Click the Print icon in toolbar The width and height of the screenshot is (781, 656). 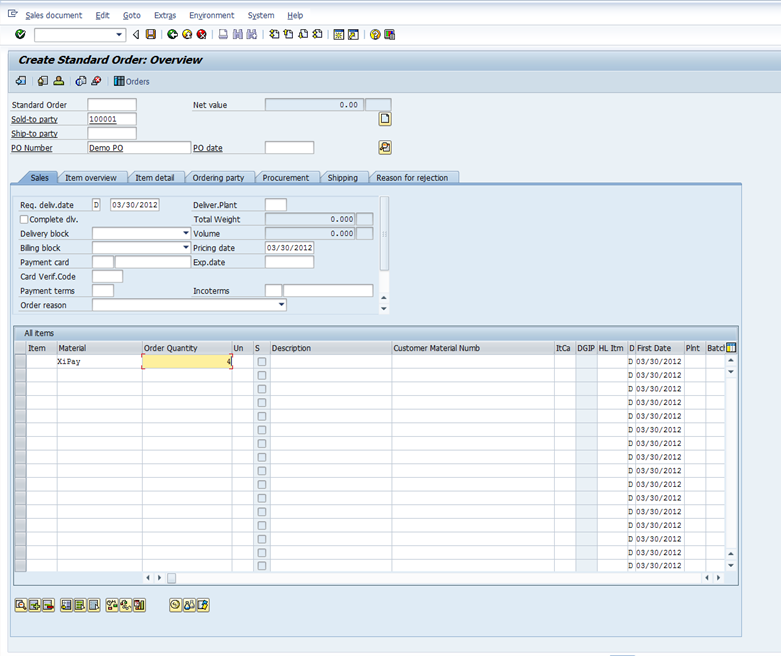click(223, 34)
